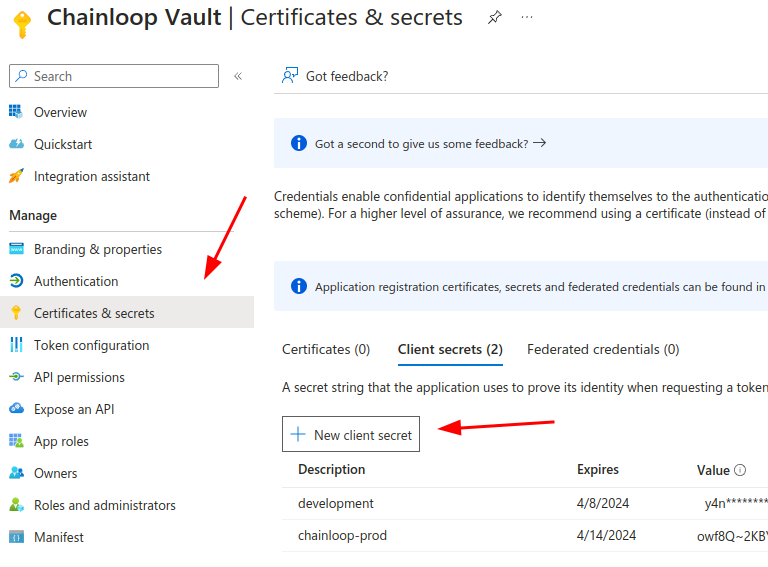Click the golden key Chainloop Vault icon

point(23,24)
